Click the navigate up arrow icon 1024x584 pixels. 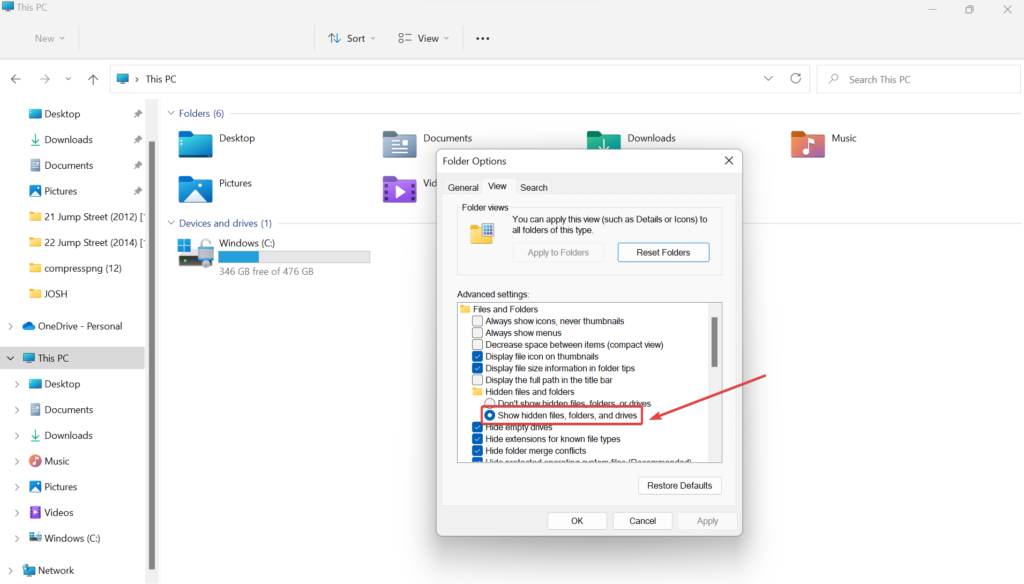92,78
